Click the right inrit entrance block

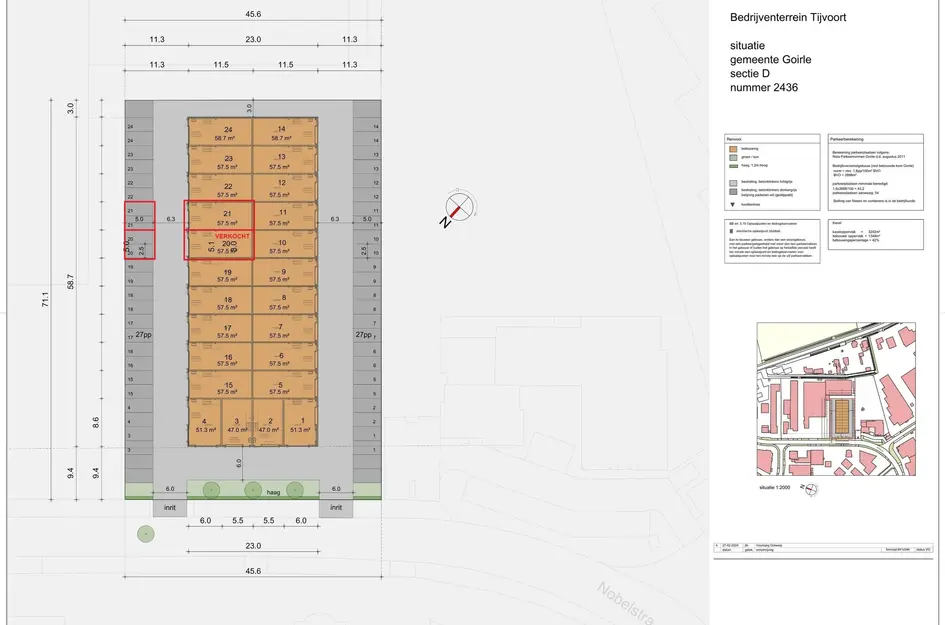coord(336,508)
